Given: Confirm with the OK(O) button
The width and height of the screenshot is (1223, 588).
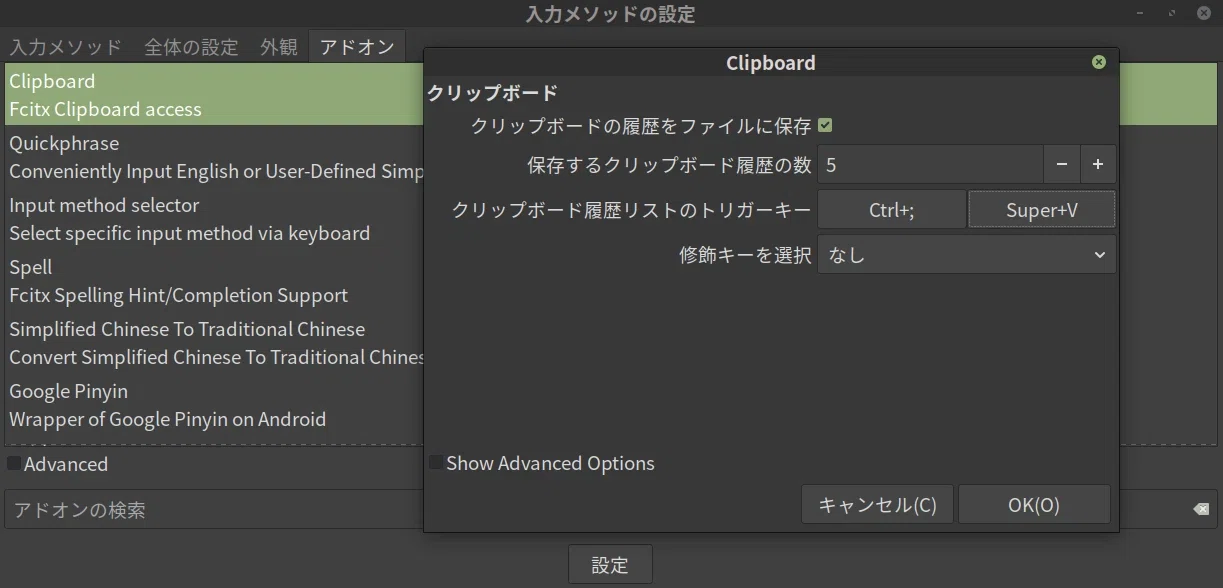Looking at the screenshot, I should (x=1034, y=504).
